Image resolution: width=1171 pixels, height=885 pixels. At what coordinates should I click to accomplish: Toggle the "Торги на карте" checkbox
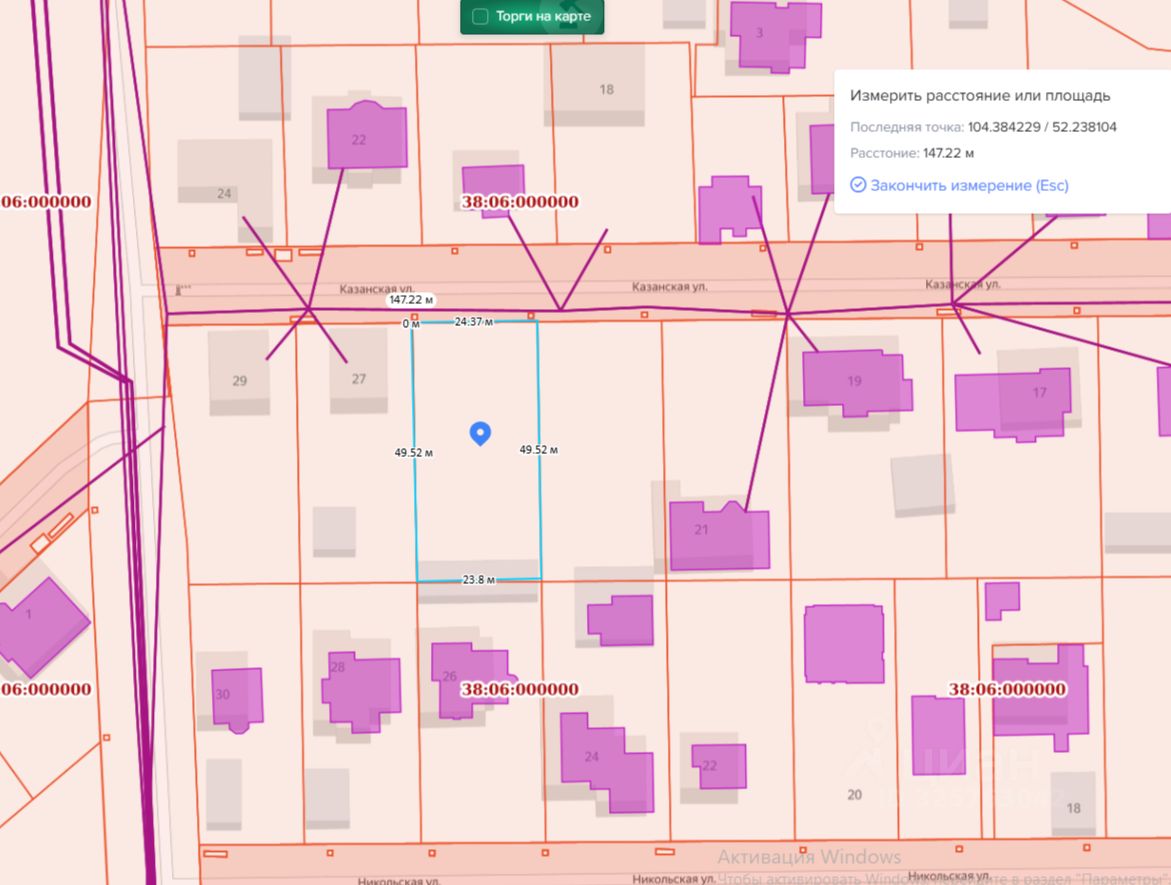(x=480, y=16)
